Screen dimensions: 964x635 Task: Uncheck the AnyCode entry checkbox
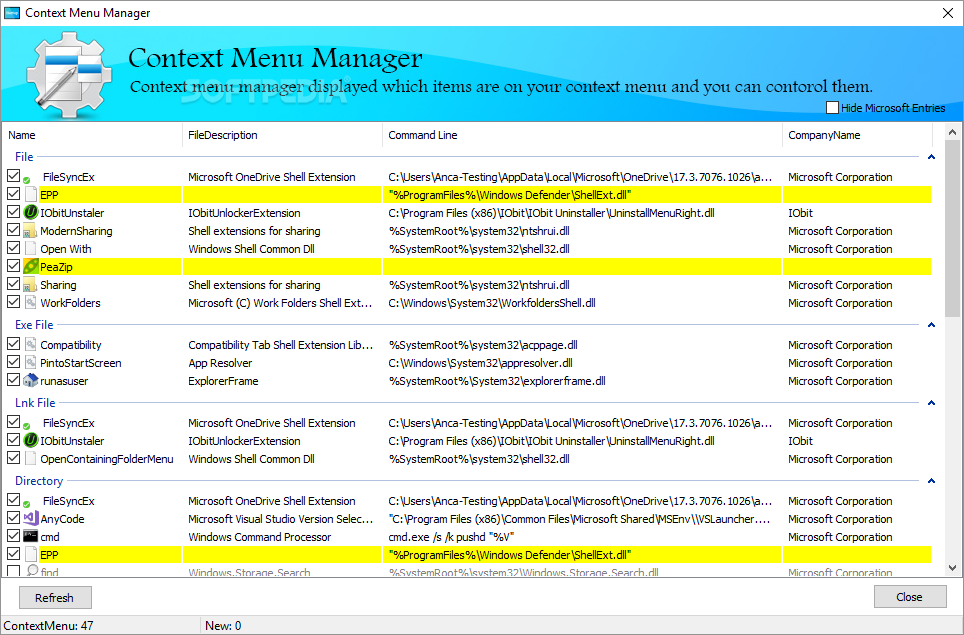coord(14,518)
